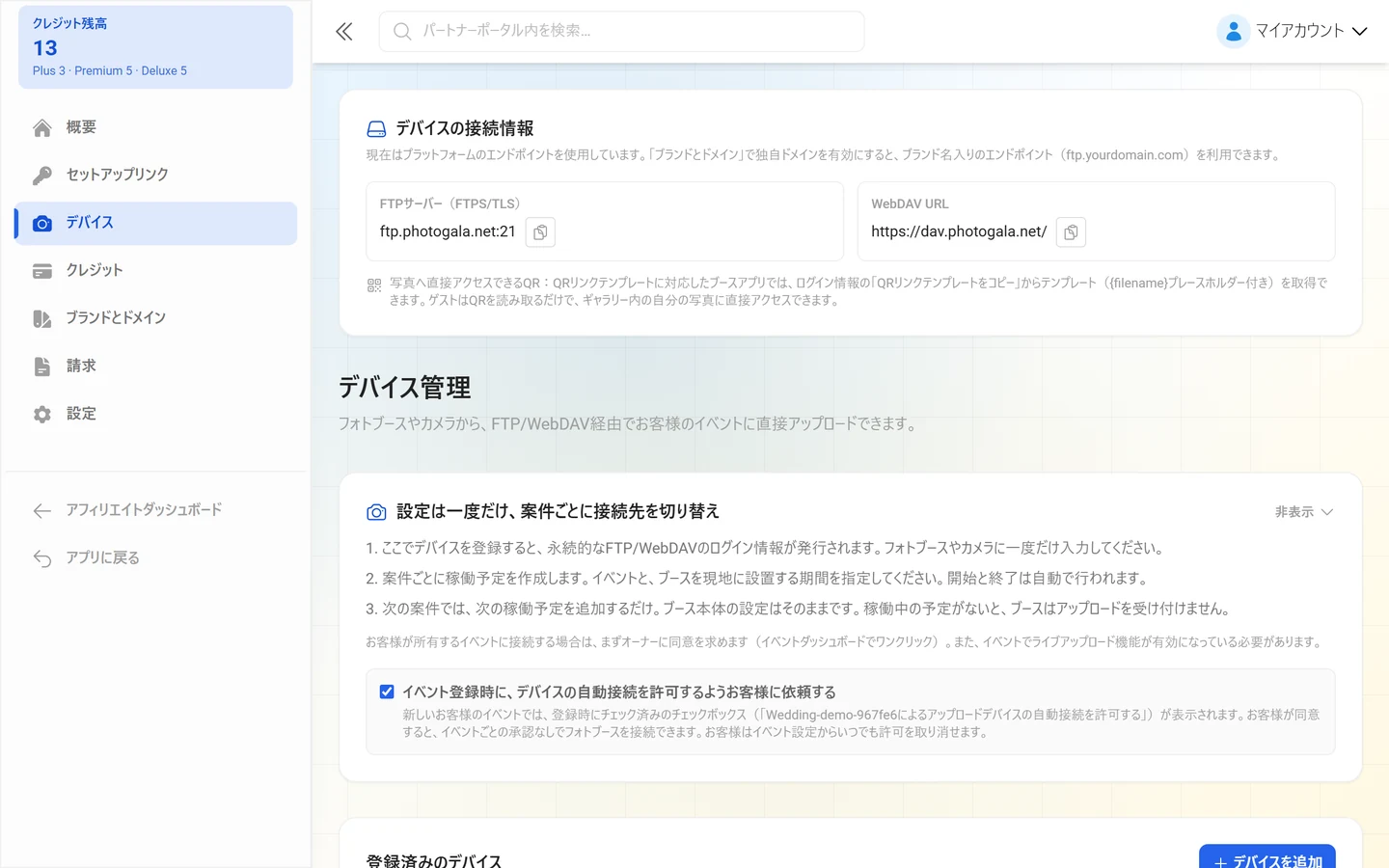
Task: Open 設定 from the sidebar
Action: 156,414
